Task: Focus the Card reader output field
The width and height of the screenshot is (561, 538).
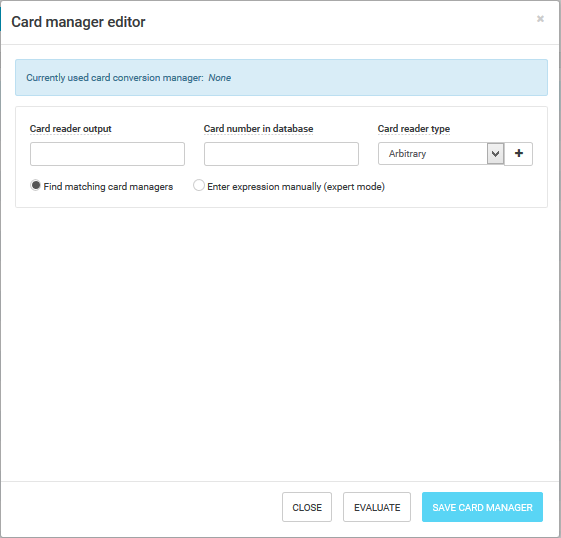Action: tap(107, 154)
